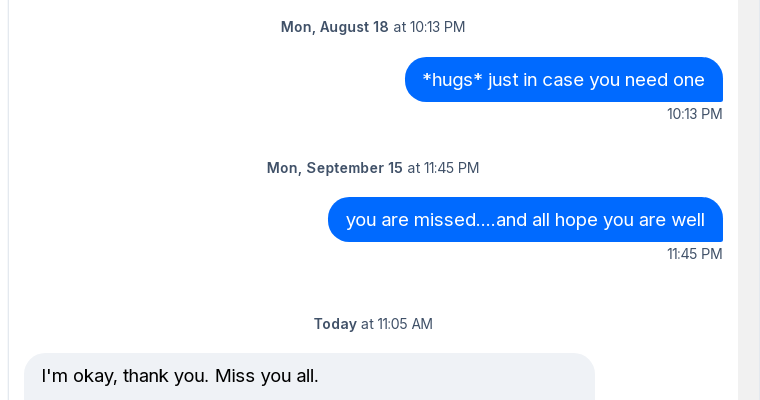Click "at 11:05 AM" beside Today label
The image size is (760, 400).
tap(397, 324)
